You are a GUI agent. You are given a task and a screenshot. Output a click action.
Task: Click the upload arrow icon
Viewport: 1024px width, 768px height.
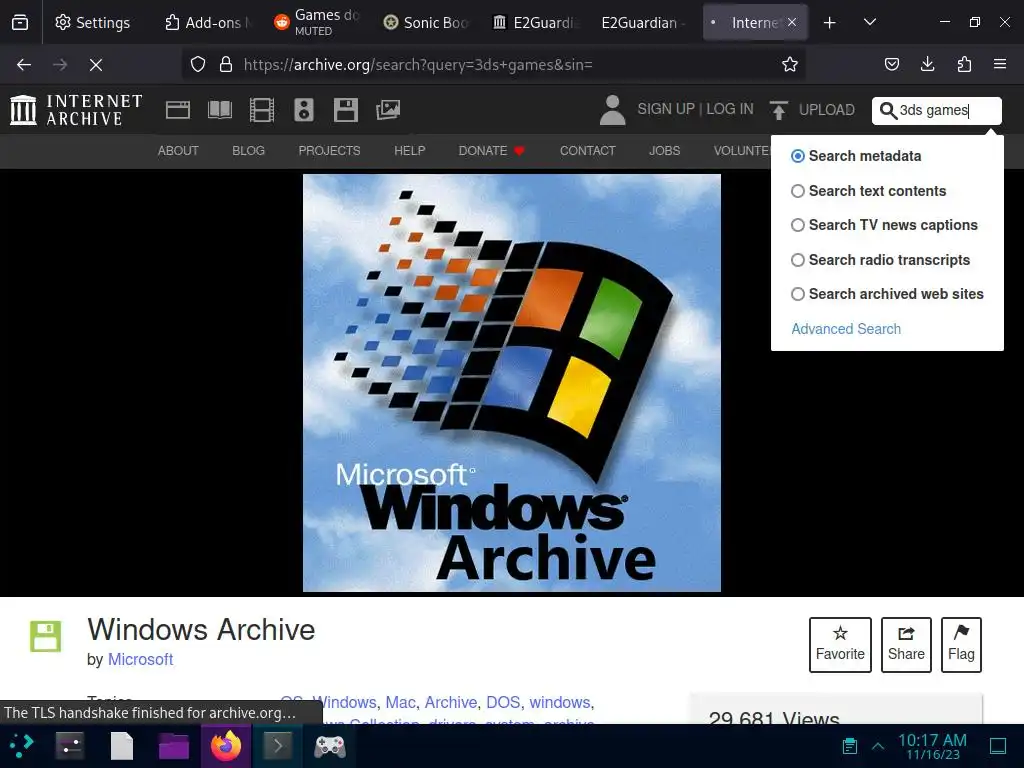778,110
